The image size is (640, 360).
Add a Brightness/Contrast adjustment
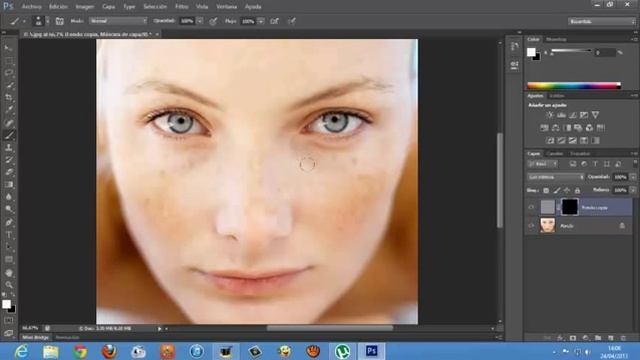550,115
